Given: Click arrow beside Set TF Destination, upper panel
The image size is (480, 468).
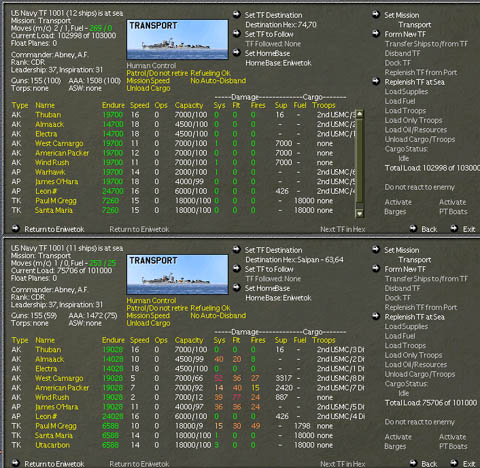Looking at the screenshot, I should [x=236, y=14].
